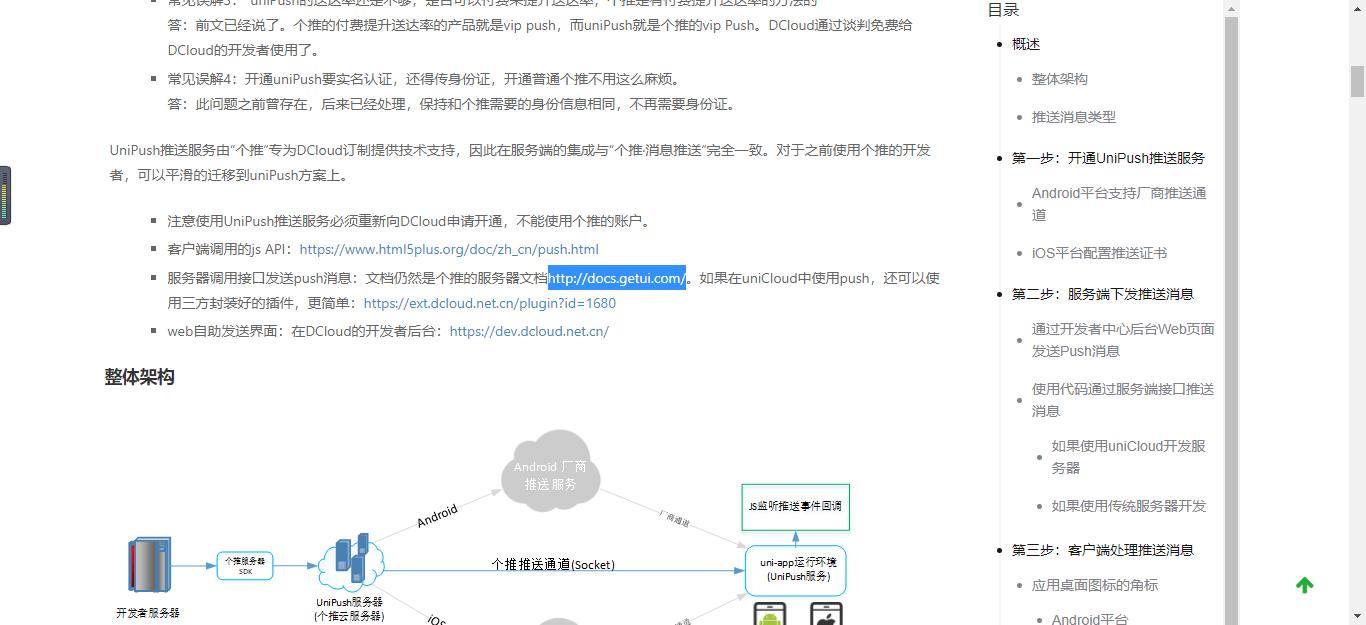Go to 概述 in the table of contents
Viewport: 1366px width, 625px height.
point(1026,44)
